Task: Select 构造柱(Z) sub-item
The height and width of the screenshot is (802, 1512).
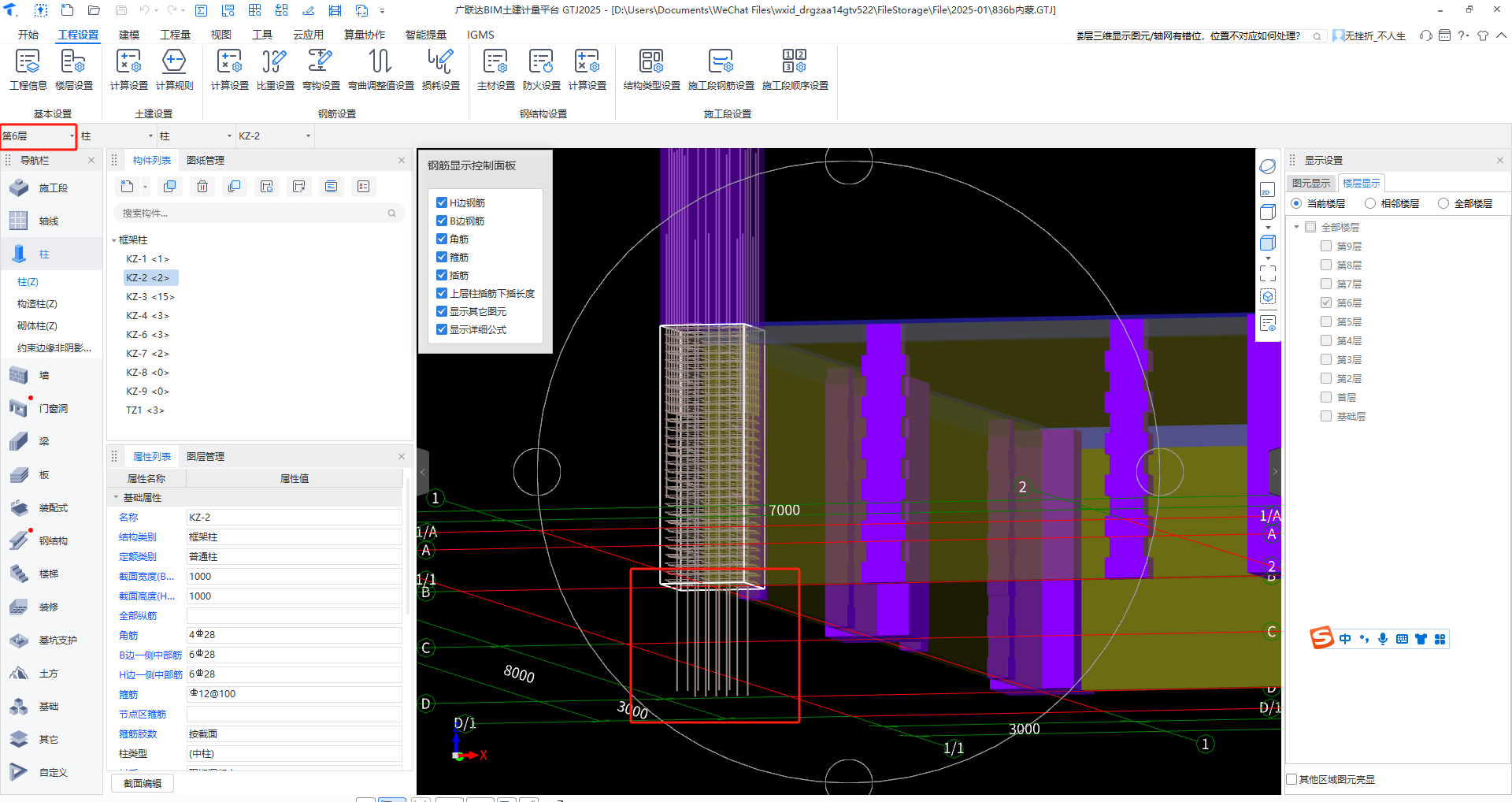Action: 38,303
